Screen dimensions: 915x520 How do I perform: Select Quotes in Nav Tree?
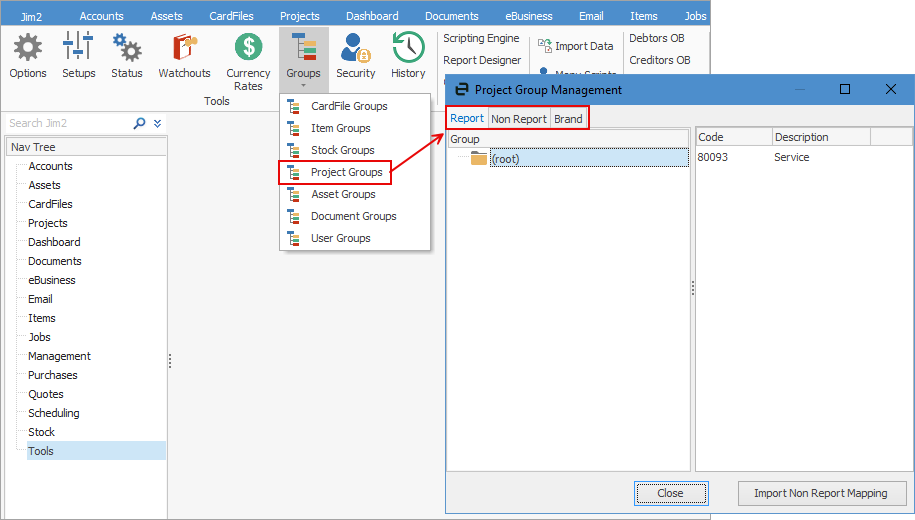click(x=46, y=395)
